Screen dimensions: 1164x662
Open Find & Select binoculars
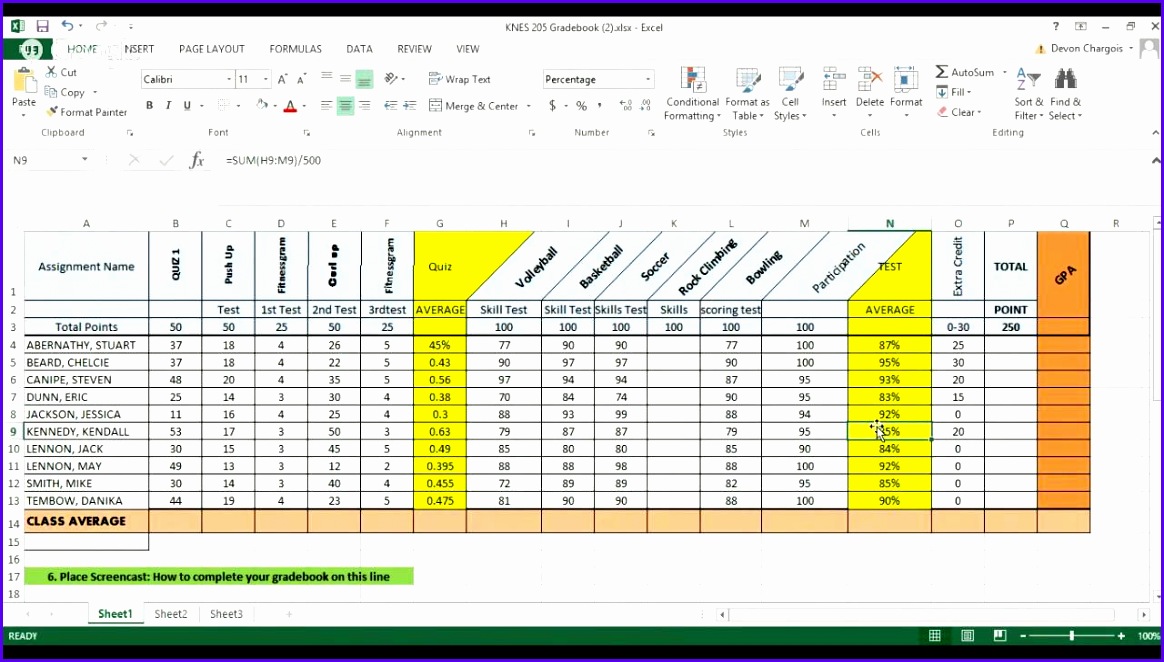point(1065,94)
